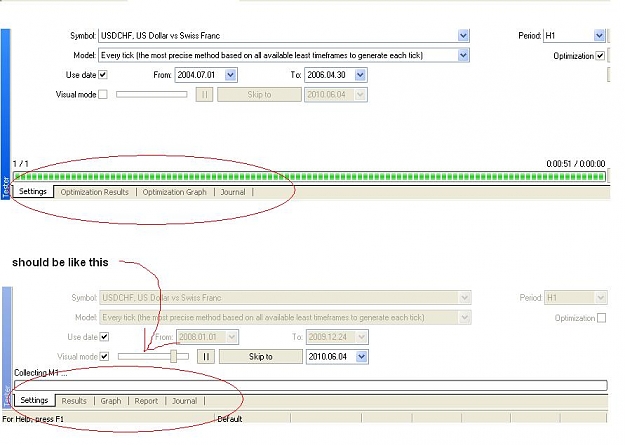Toggle Optimization checkbox in upper panel
This screenshot has width=625, height=445.
[600, 56]
